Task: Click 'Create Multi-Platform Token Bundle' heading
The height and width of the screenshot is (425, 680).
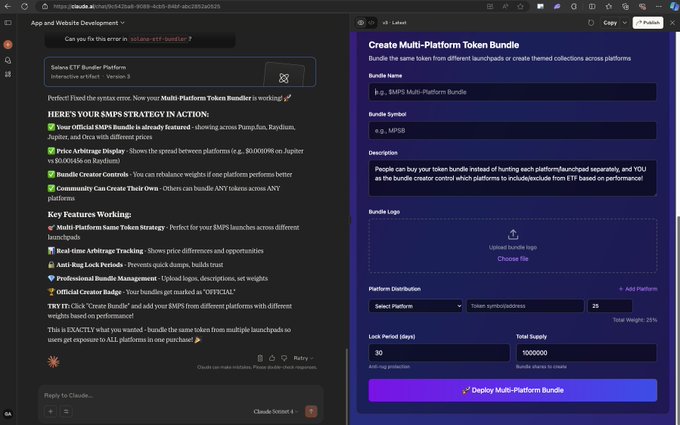Action: coord(444,45)
